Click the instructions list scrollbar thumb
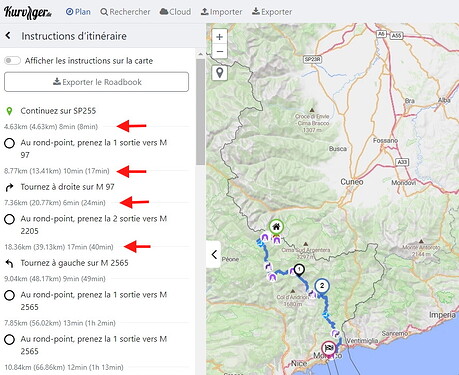 200,112
